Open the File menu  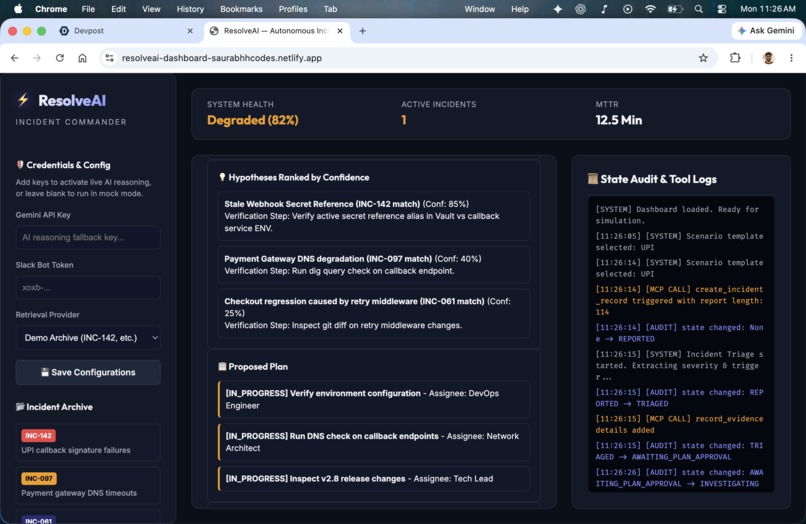click(x=88, y=9)
